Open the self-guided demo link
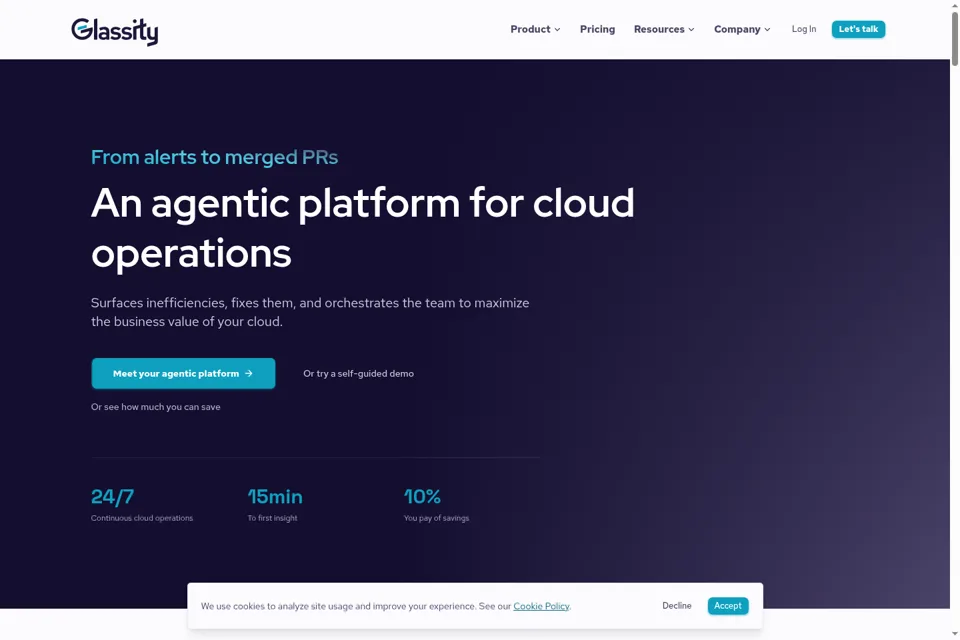The image size is (960, 640). tap(358, 373)
